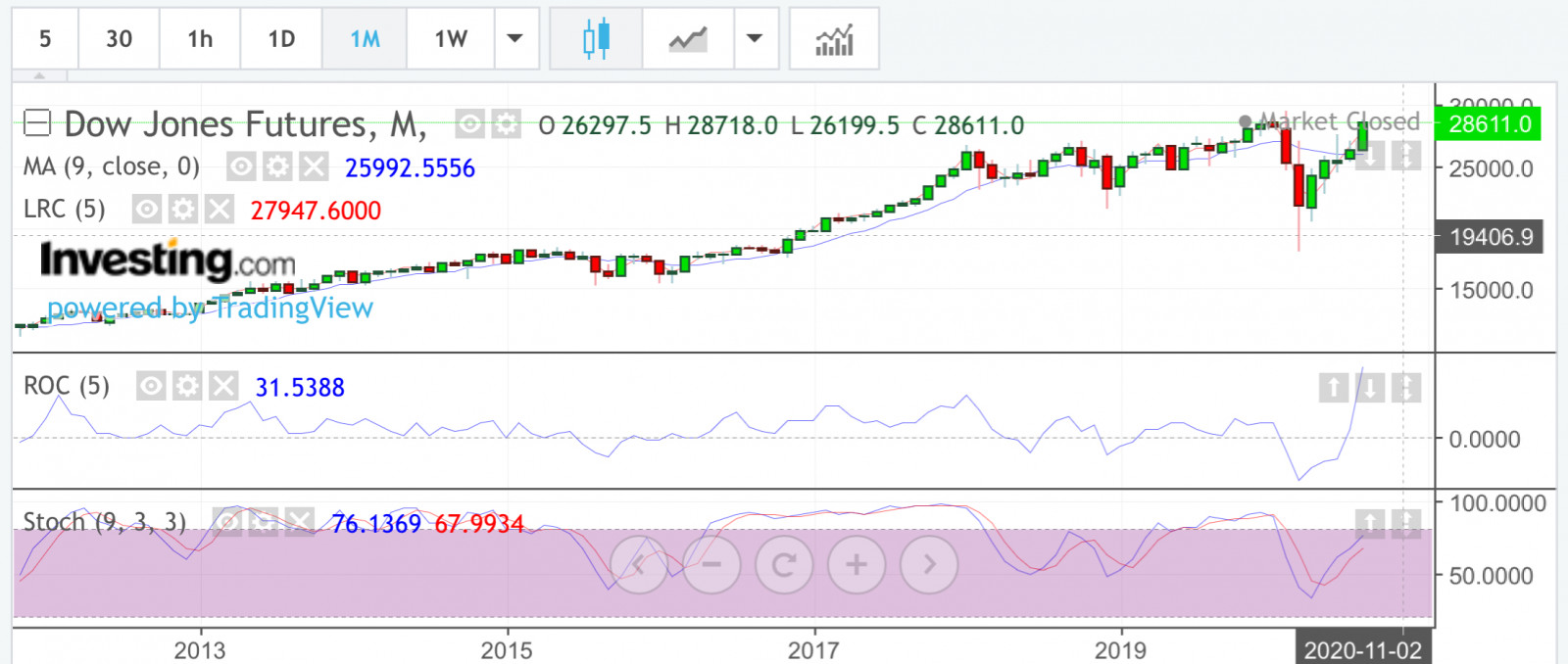Viewport: 1568px width, 664px height.
Task: Remove the LRC (5) indicator
Action: [x=220, y=209]
